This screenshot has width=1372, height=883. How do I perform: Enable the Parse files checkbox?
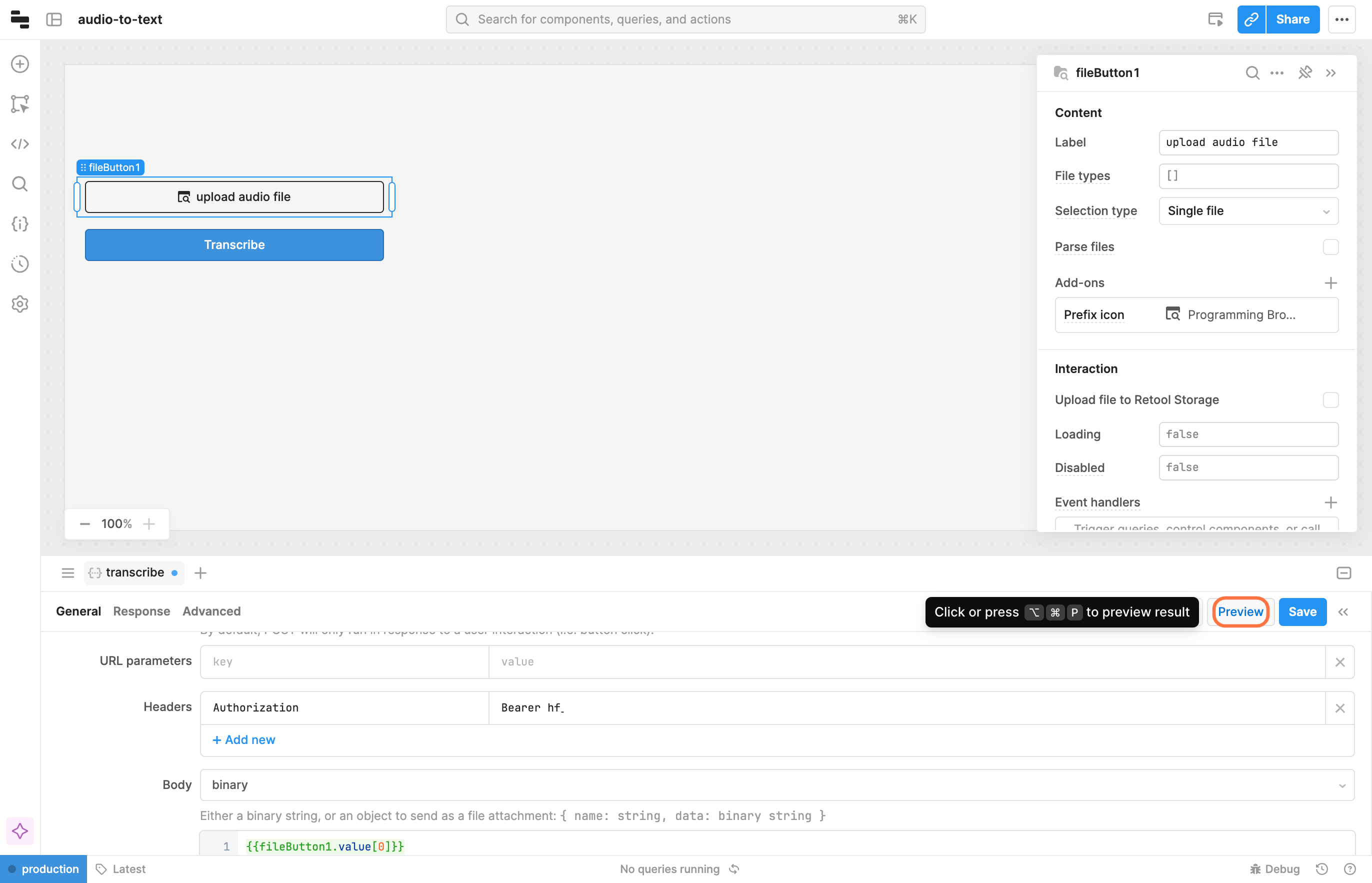click(x=1330, y=247)
